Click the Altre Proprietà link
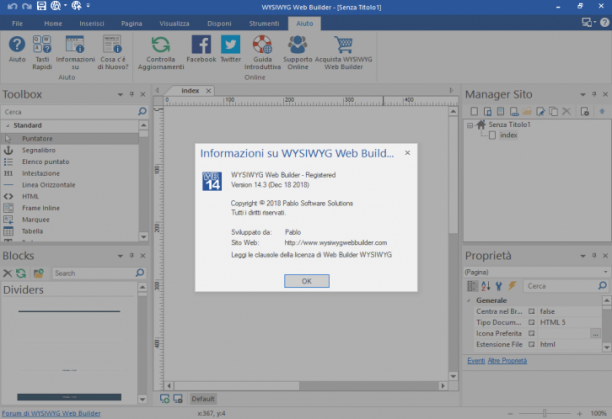 507,360
